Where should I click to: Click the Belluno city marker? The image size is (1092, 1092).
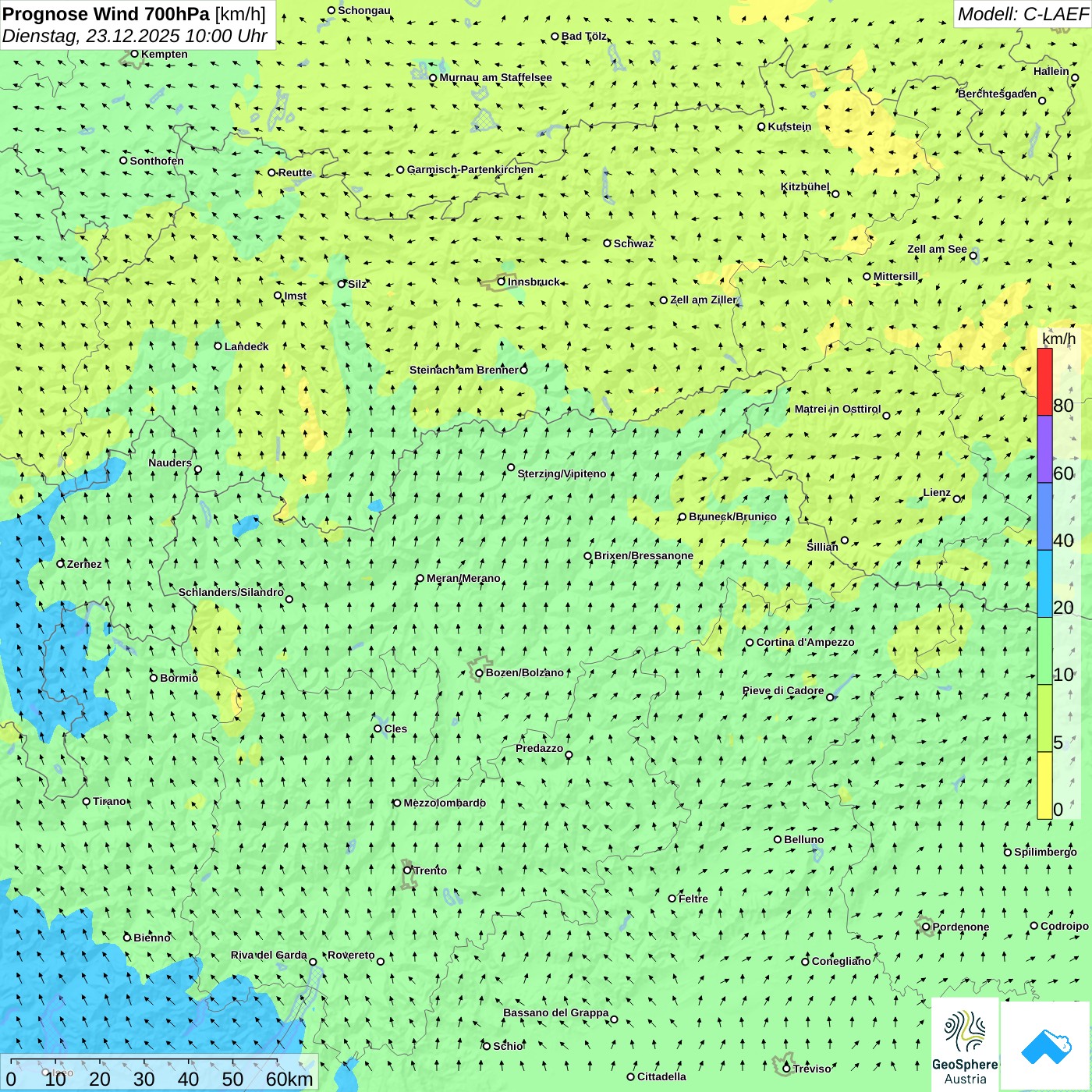778,839
